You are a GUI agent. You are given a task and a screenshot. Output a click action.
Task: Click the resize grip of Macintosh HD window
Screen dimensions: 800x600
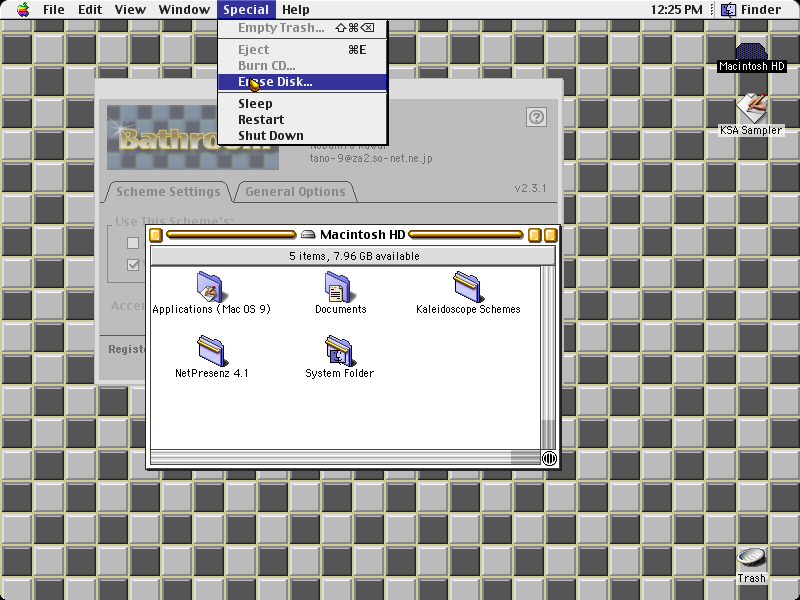point(549,458)
